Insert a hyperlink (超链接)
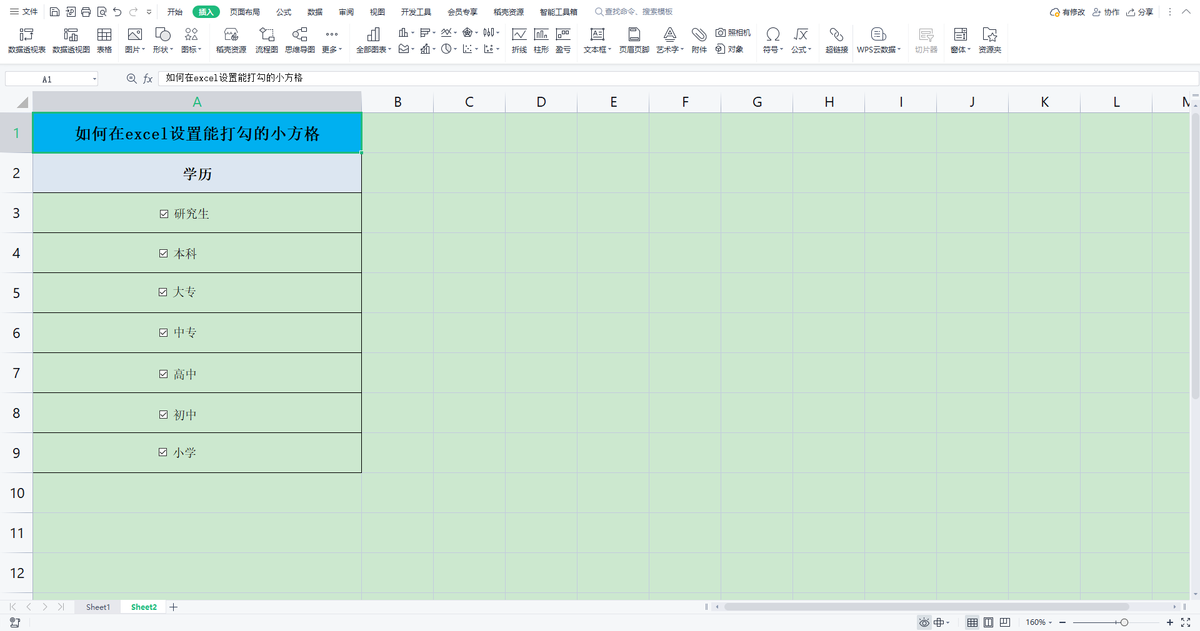 (836, 40)
